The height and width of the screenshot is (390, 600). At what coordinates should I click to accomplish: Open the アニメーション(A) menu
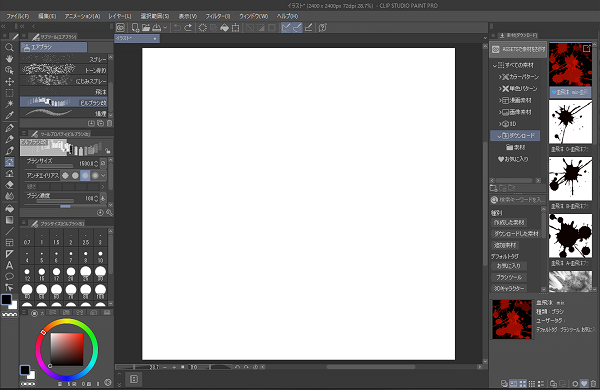[x=82, y=16]
